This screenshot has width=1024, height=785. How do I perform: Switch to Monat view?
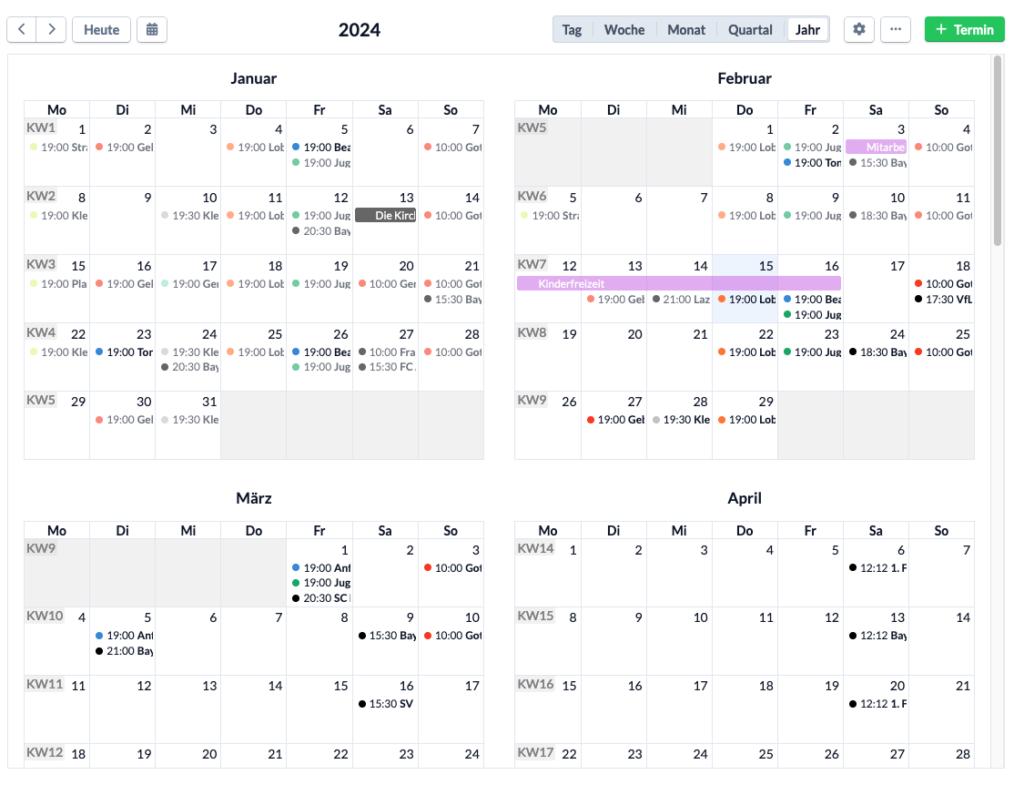point(686,29)
